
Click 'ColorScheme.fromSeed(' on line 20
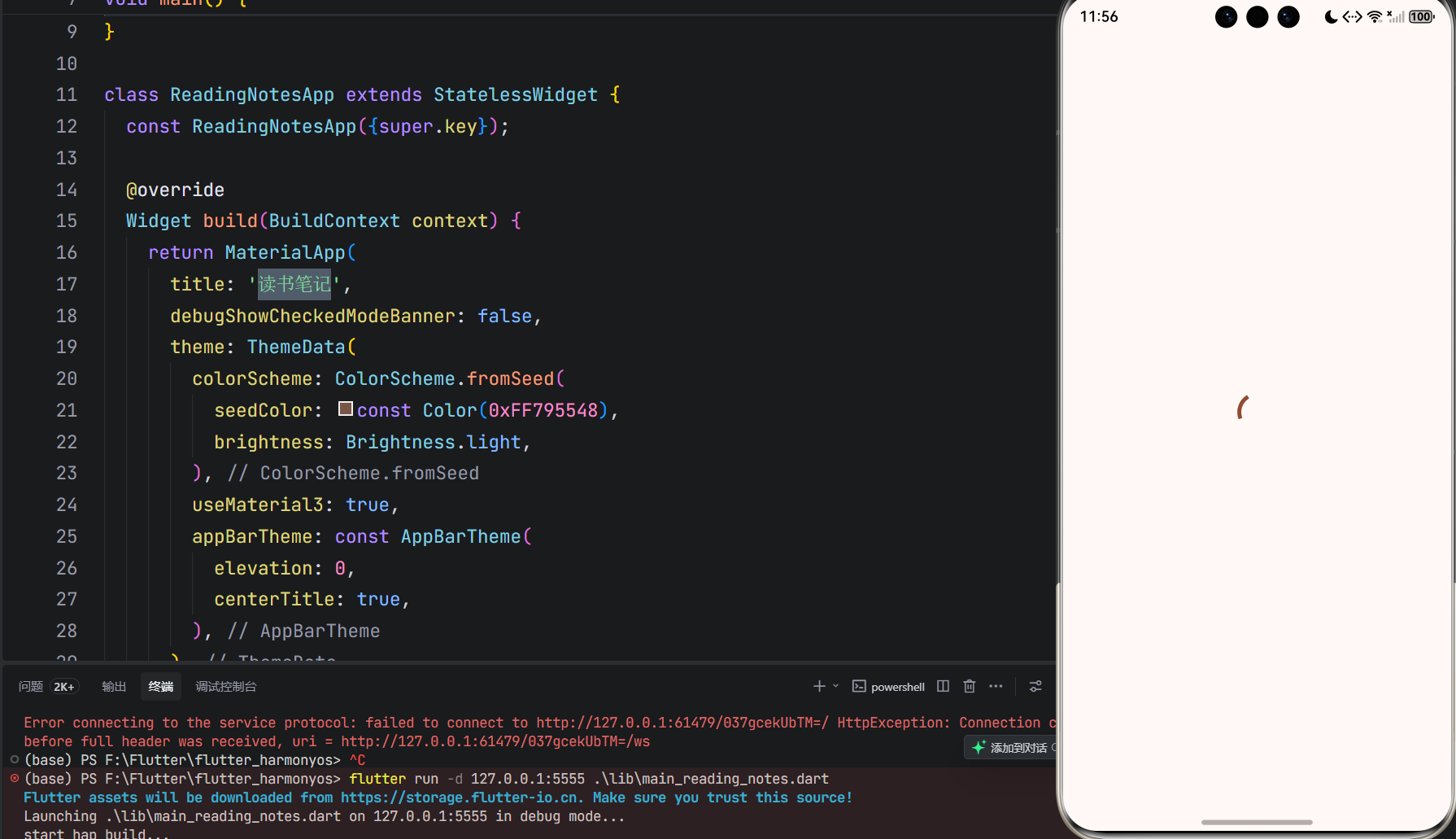(450, 378)
